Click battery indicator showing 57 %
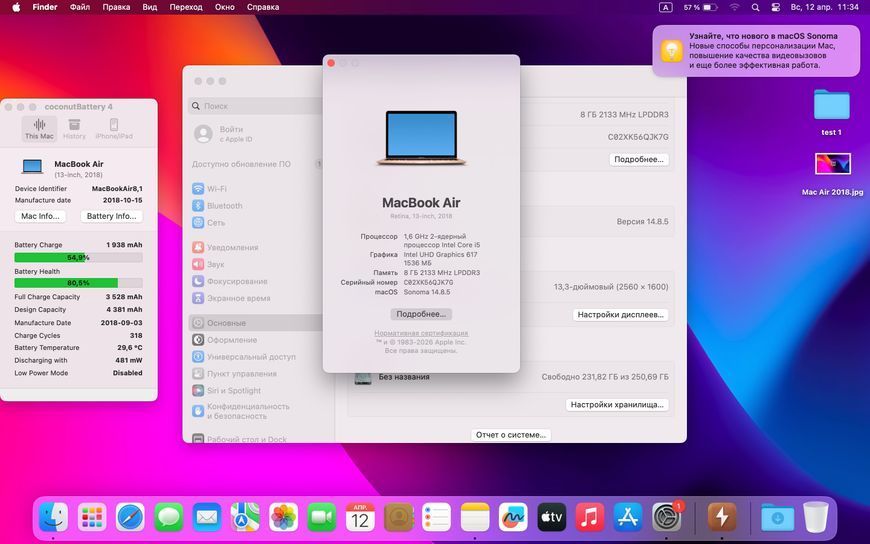The width and height of the screenshot is (870, 544). (700, 7)
